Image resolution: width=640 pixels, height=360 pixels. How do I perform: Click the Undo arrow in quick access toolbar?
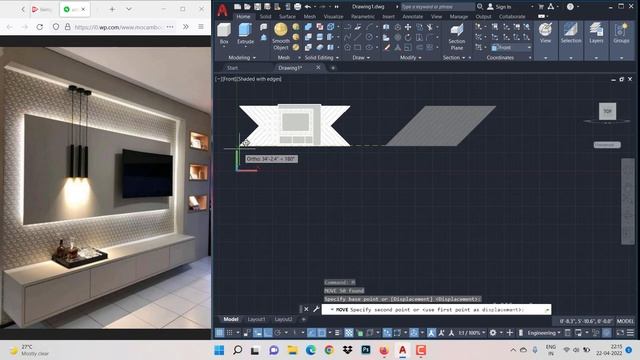pos(308,7)
